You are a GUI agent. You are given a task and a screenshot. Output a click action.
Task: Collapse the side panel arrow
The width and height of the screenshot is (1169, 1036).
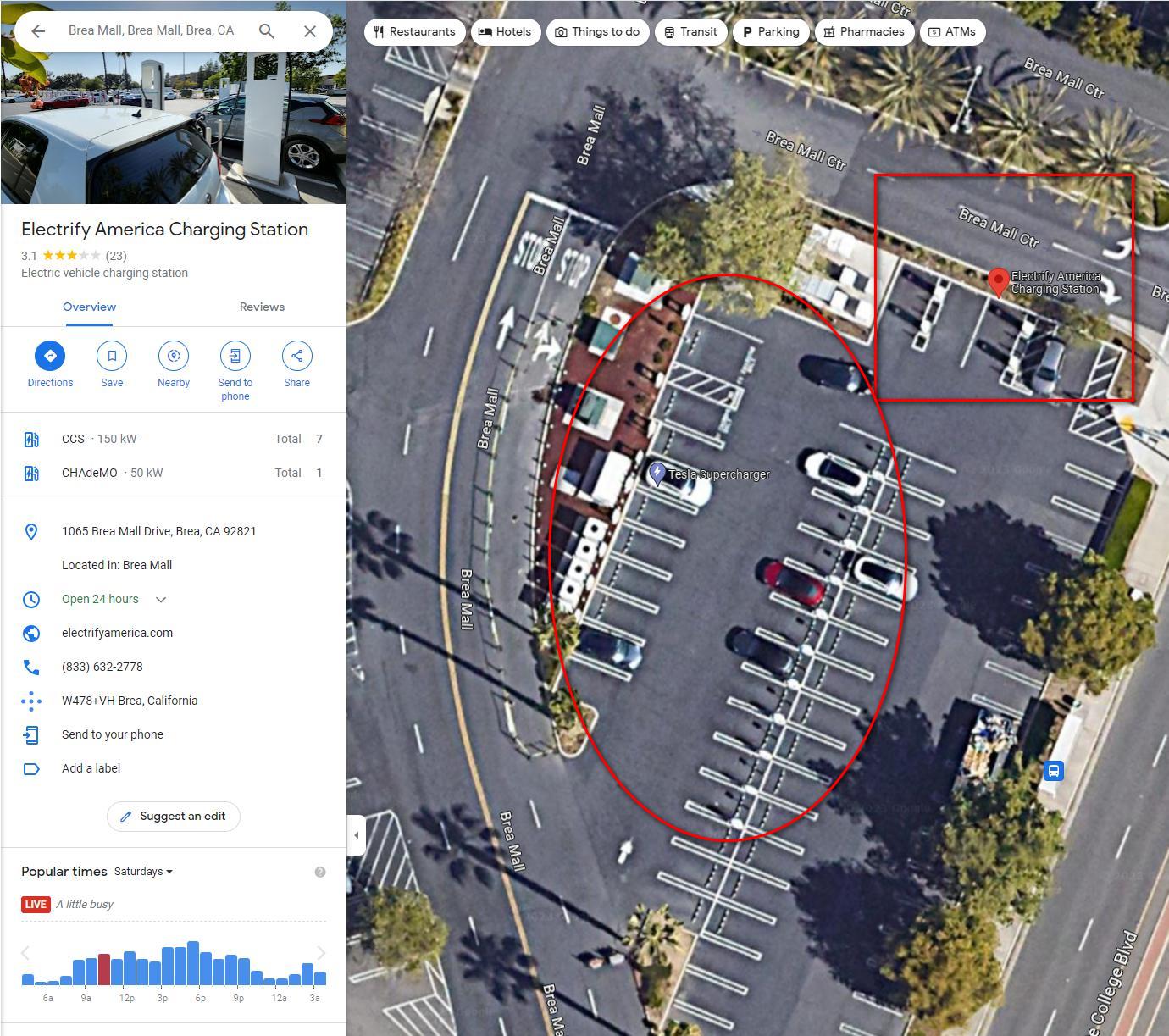356,835
